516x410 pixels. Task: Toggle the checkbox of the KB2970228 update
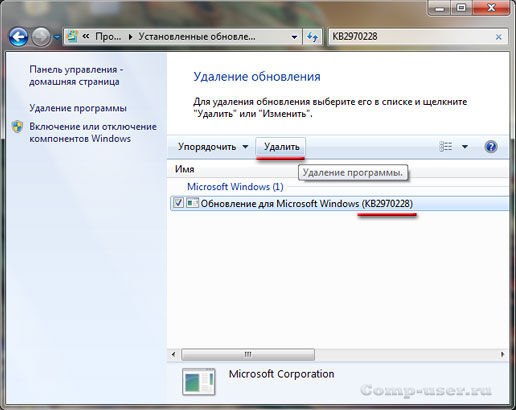(x=178, y=203)
